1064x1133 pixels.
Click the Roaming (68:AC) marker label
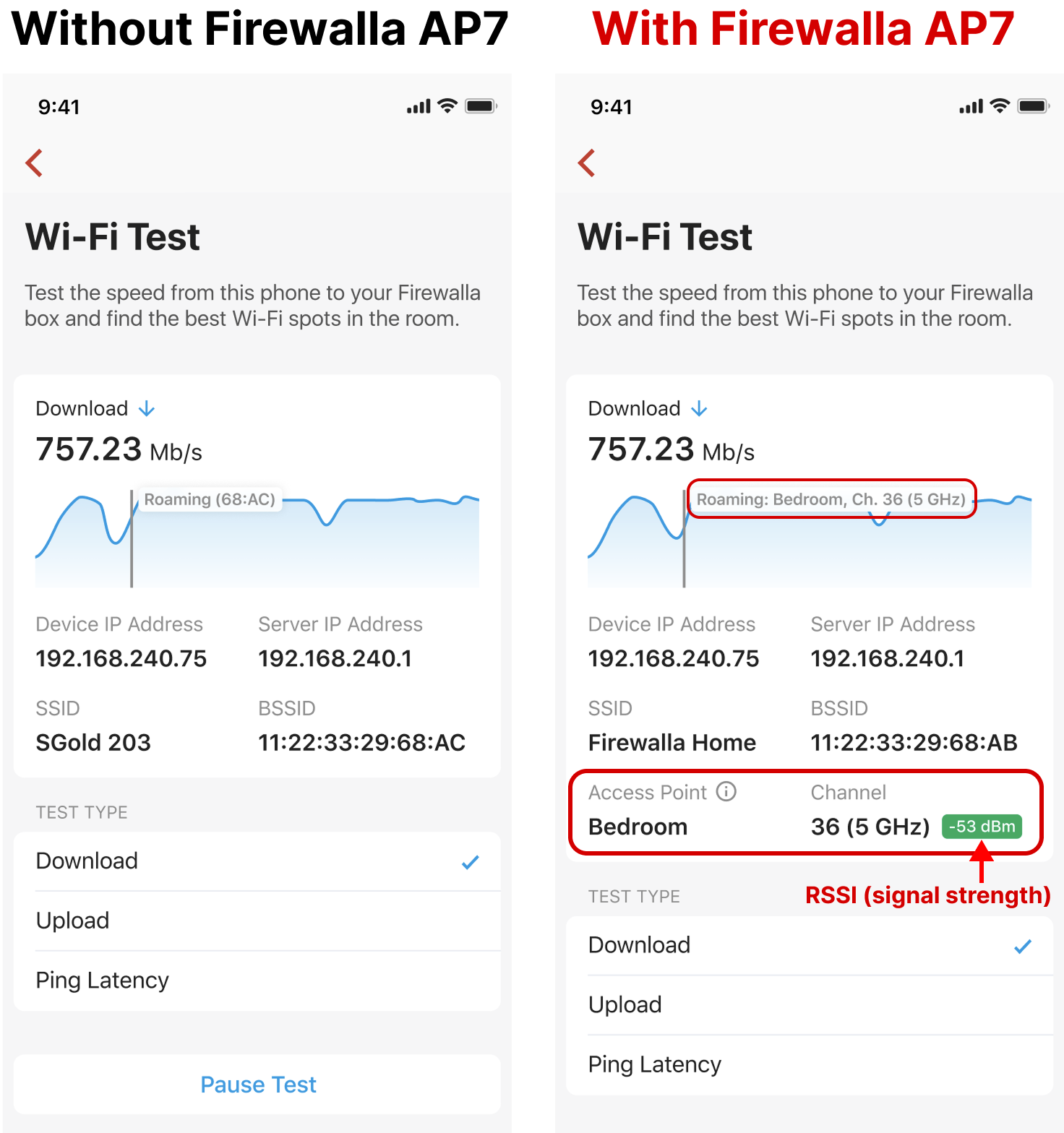(x=210, y=499)
